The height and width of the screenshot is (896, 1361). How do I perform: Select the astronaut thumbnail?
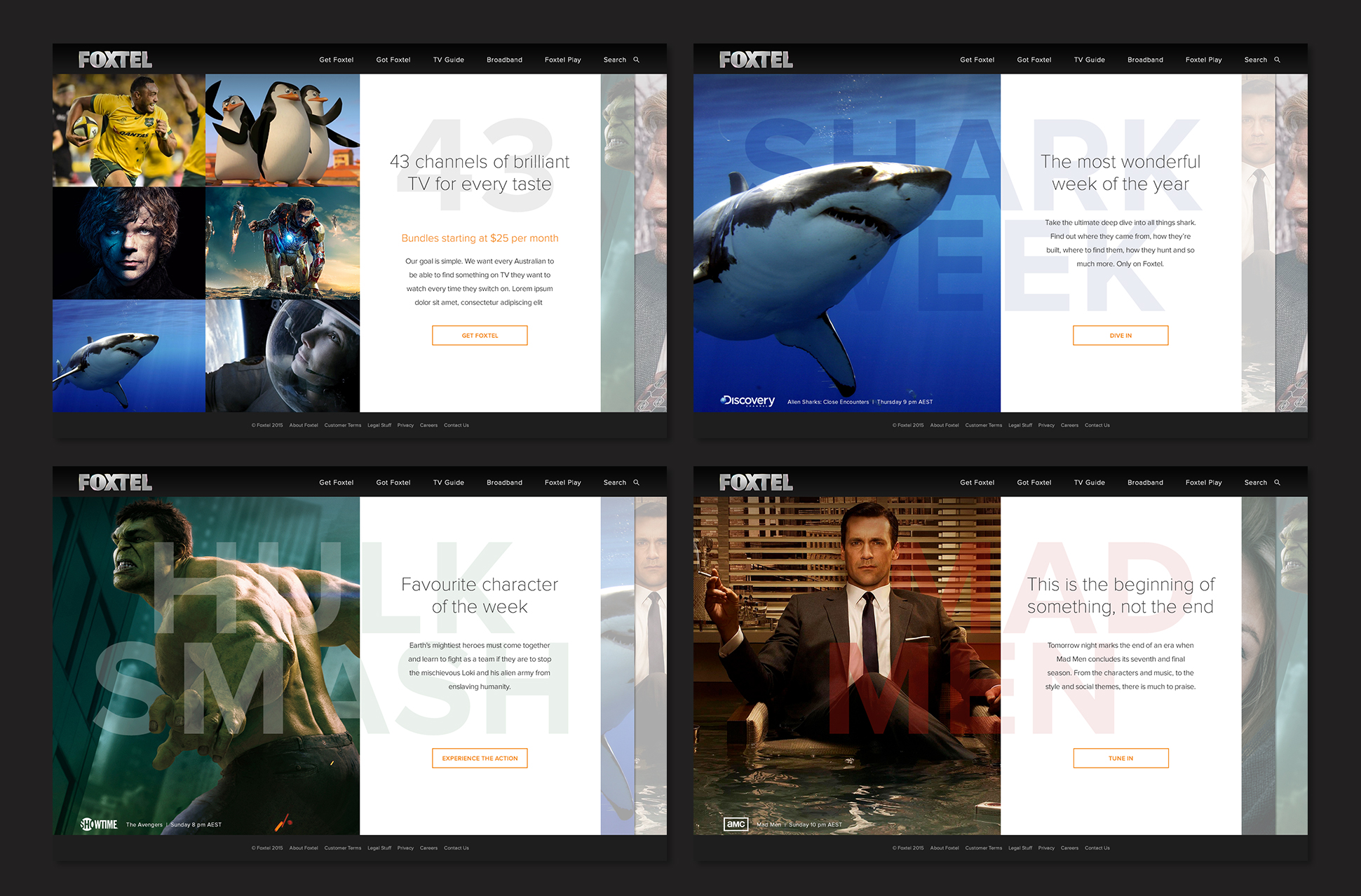pos(283,355)
